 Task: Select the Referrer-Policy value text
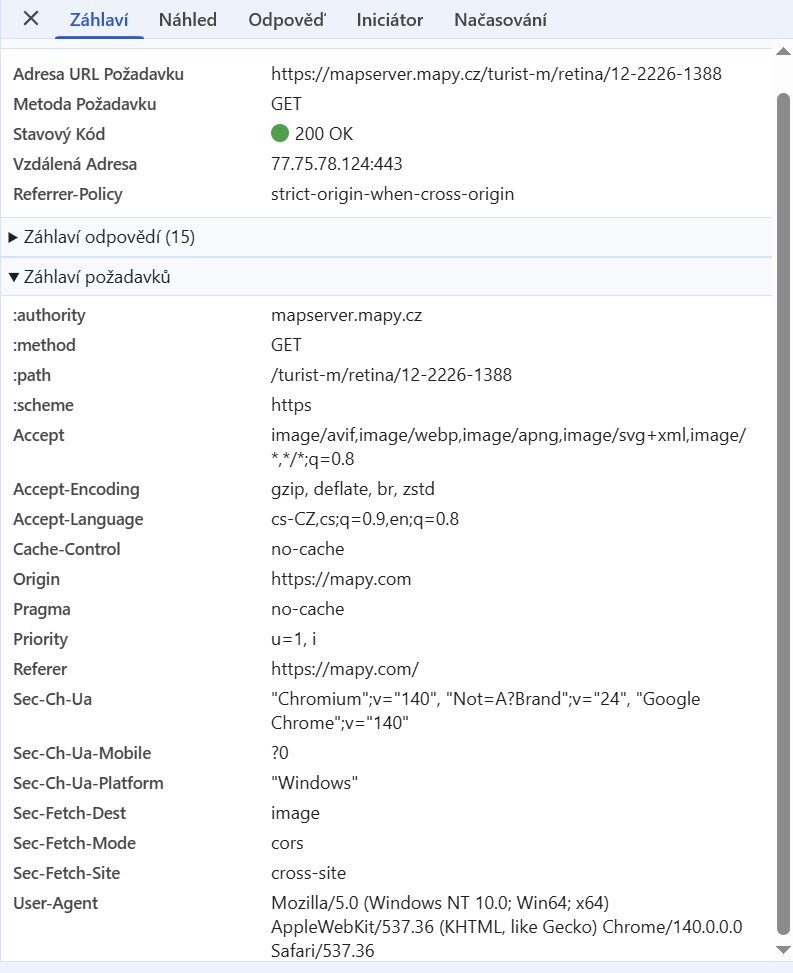392,194
